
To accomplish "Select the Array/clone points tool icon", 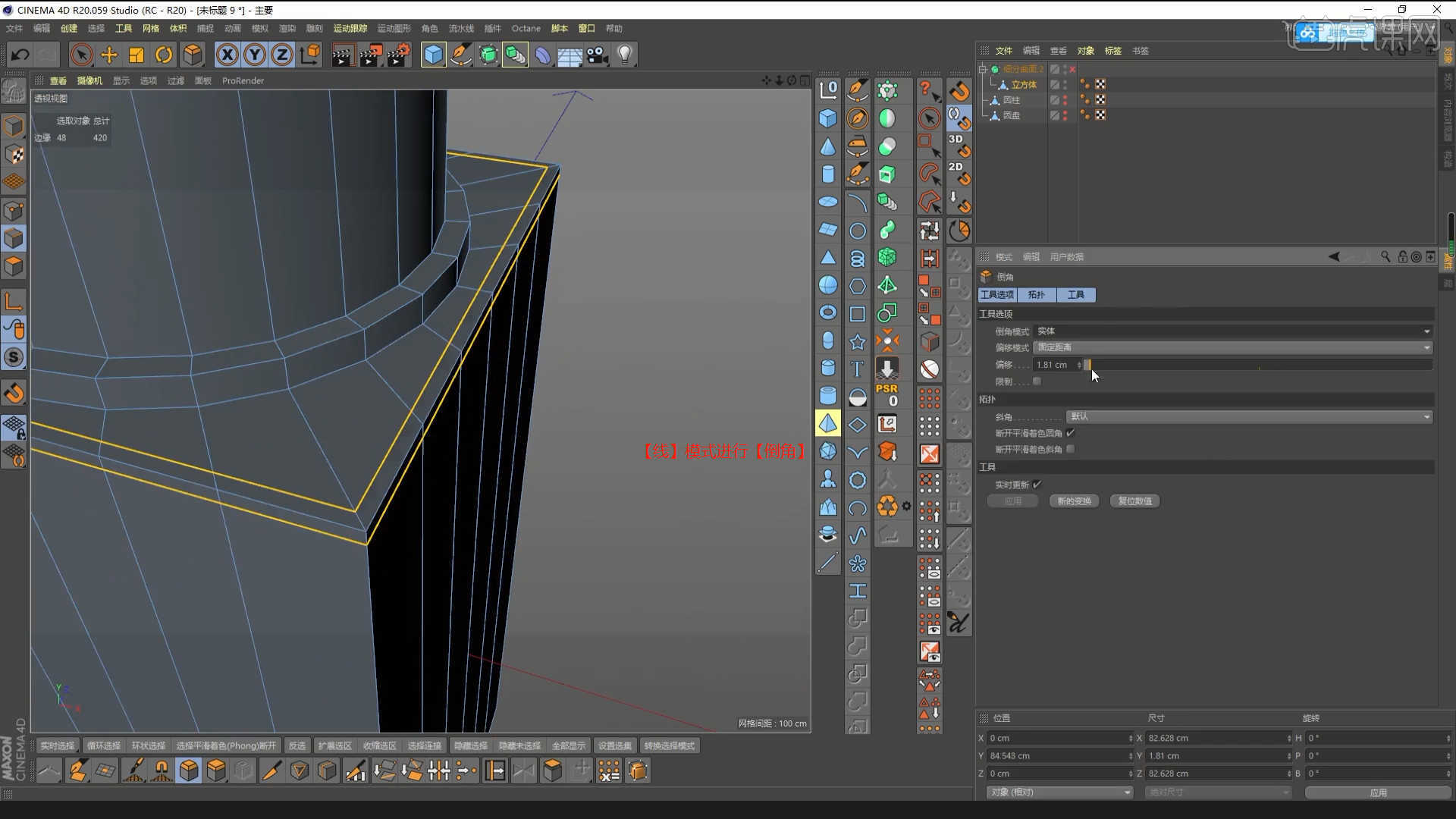I will pos(609,770).
